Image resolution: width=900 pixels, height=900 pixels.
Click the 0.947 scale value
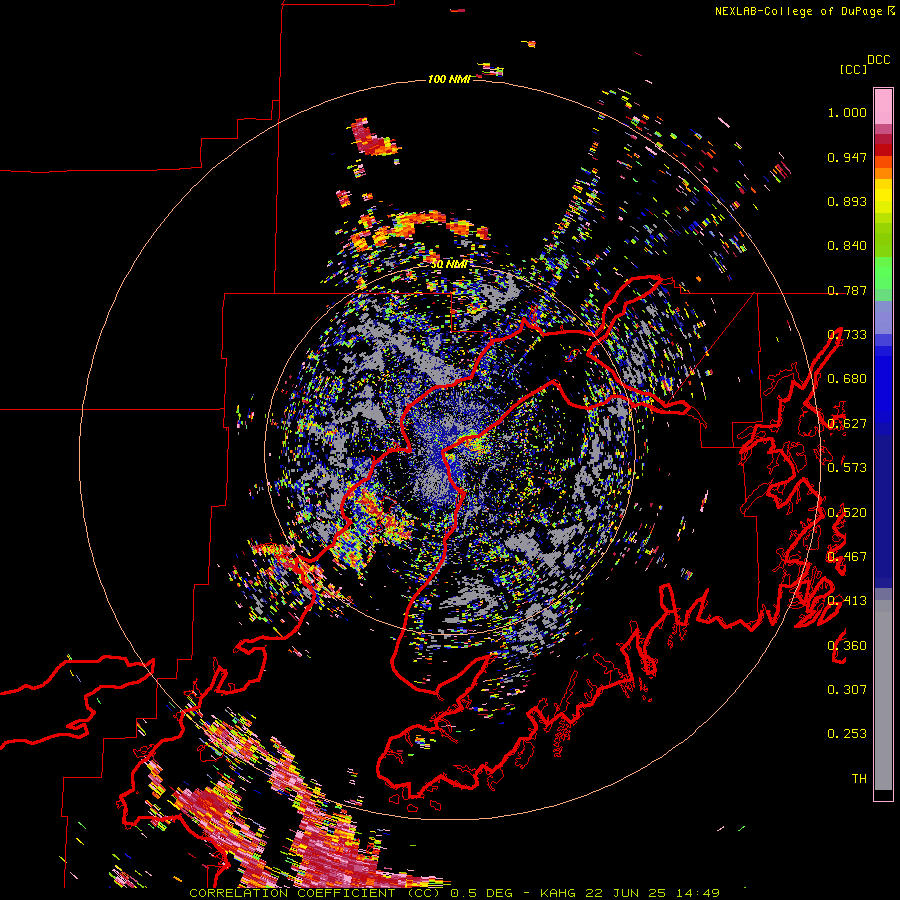point(847,157)
